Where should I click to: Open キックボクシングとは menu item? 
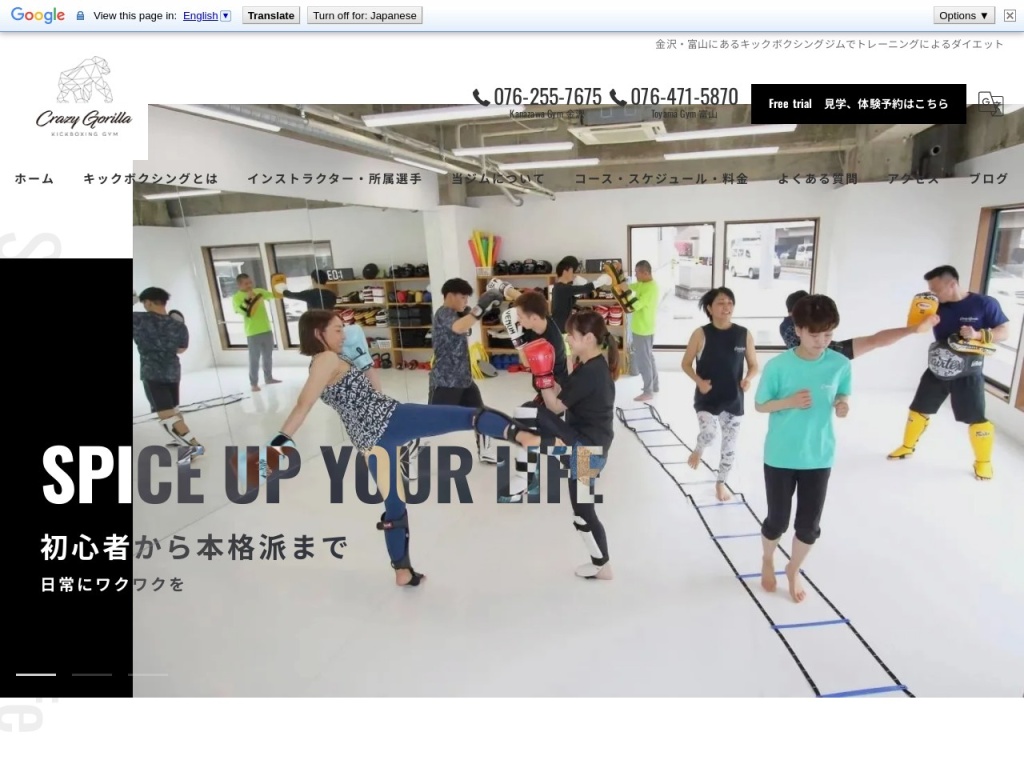[150, 178]
